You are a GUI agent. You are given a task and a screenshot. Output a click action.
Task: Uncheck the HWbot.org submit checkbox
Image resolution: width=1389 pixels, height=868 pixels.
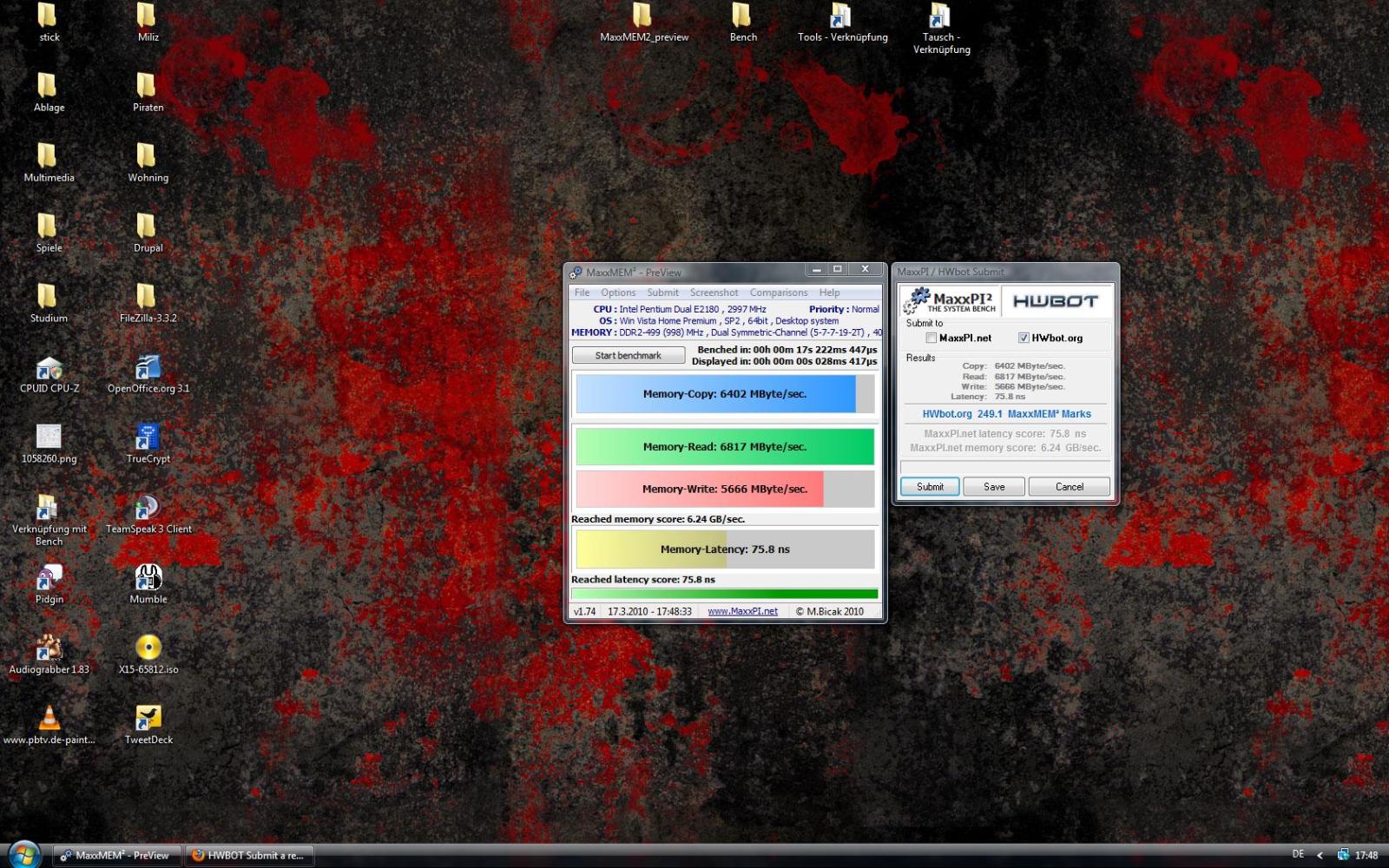click(x=1024, y=339)
